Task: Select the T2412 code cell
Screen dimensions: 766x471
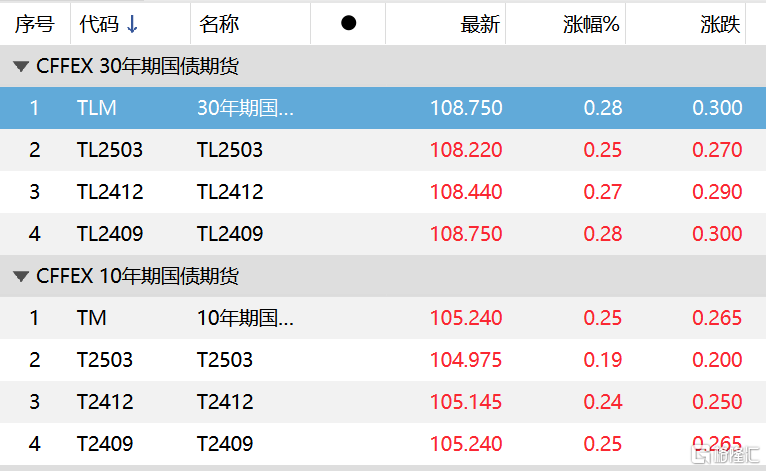Action: click(x=105, y=402)
